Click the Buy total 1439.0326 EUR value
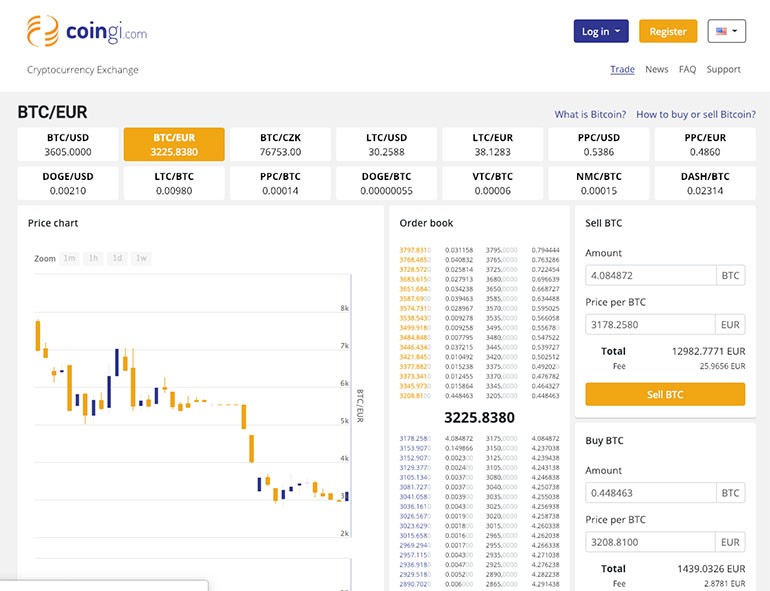 [x=711, y=569]
